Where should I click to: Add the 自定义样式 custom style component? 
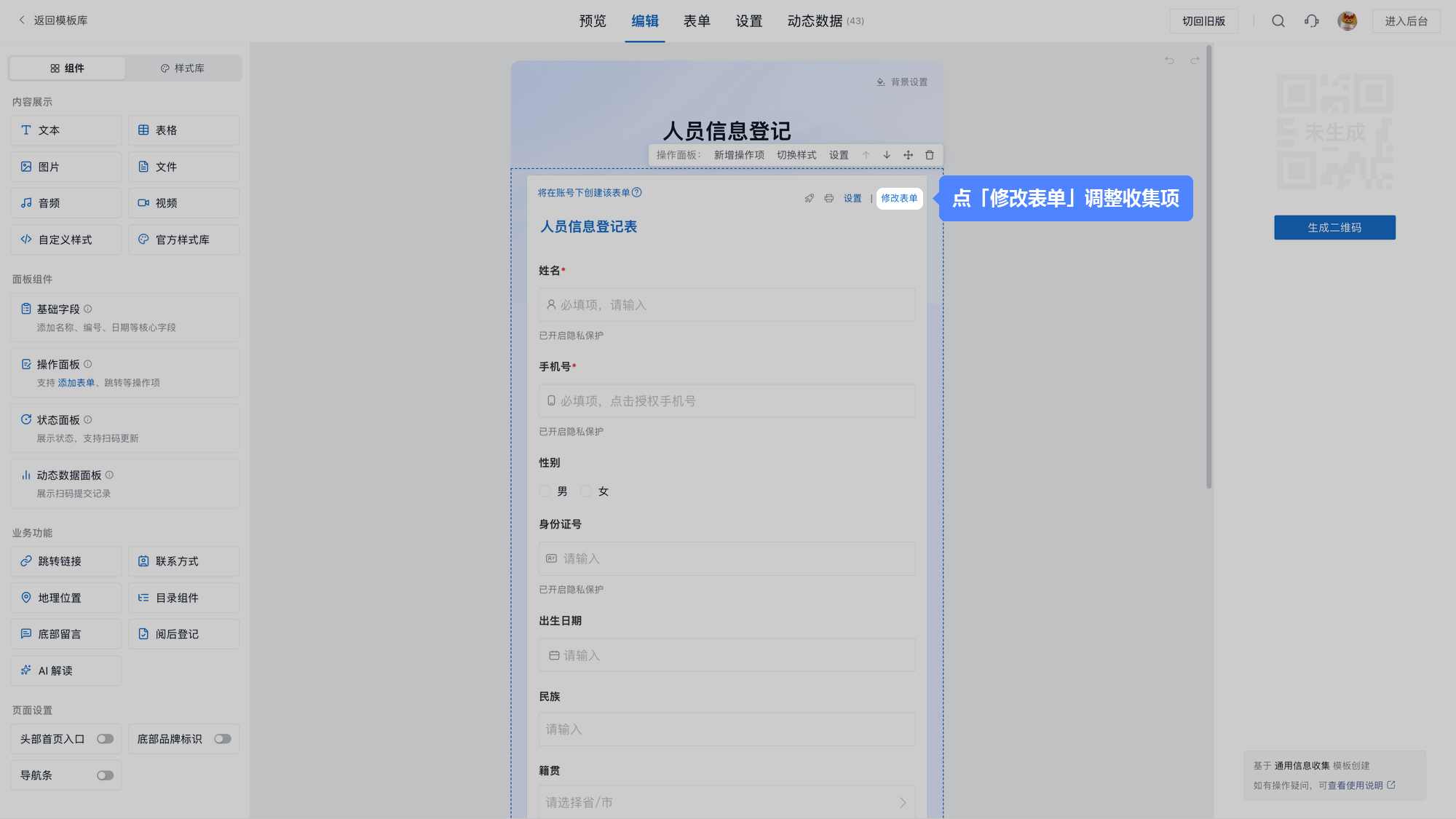click(x=66, y=240)
